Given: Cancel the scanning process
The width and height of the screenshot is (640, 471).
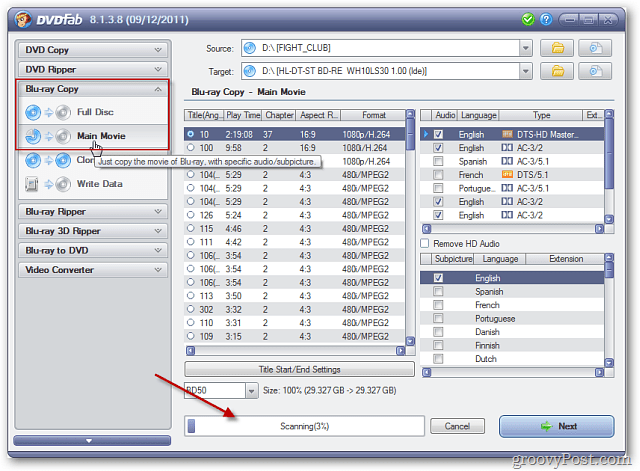Looking at the screenshot, I should (457, 427).
